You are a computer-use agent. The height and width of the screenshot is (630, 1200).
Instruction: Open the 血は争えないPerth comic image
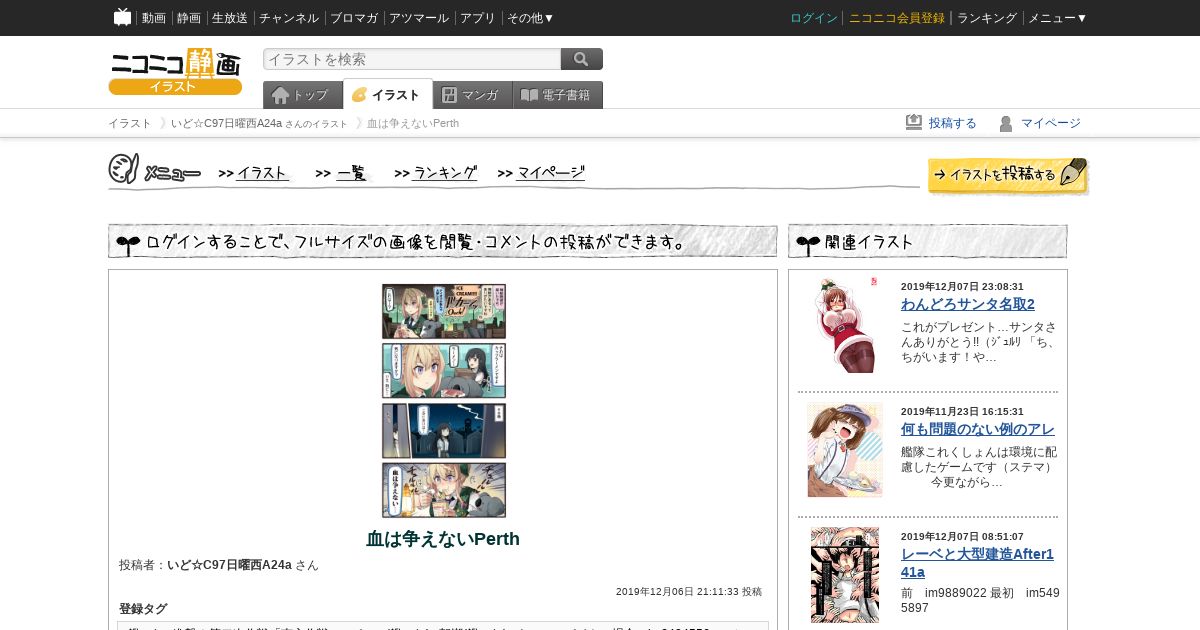[x=444, y=401]
